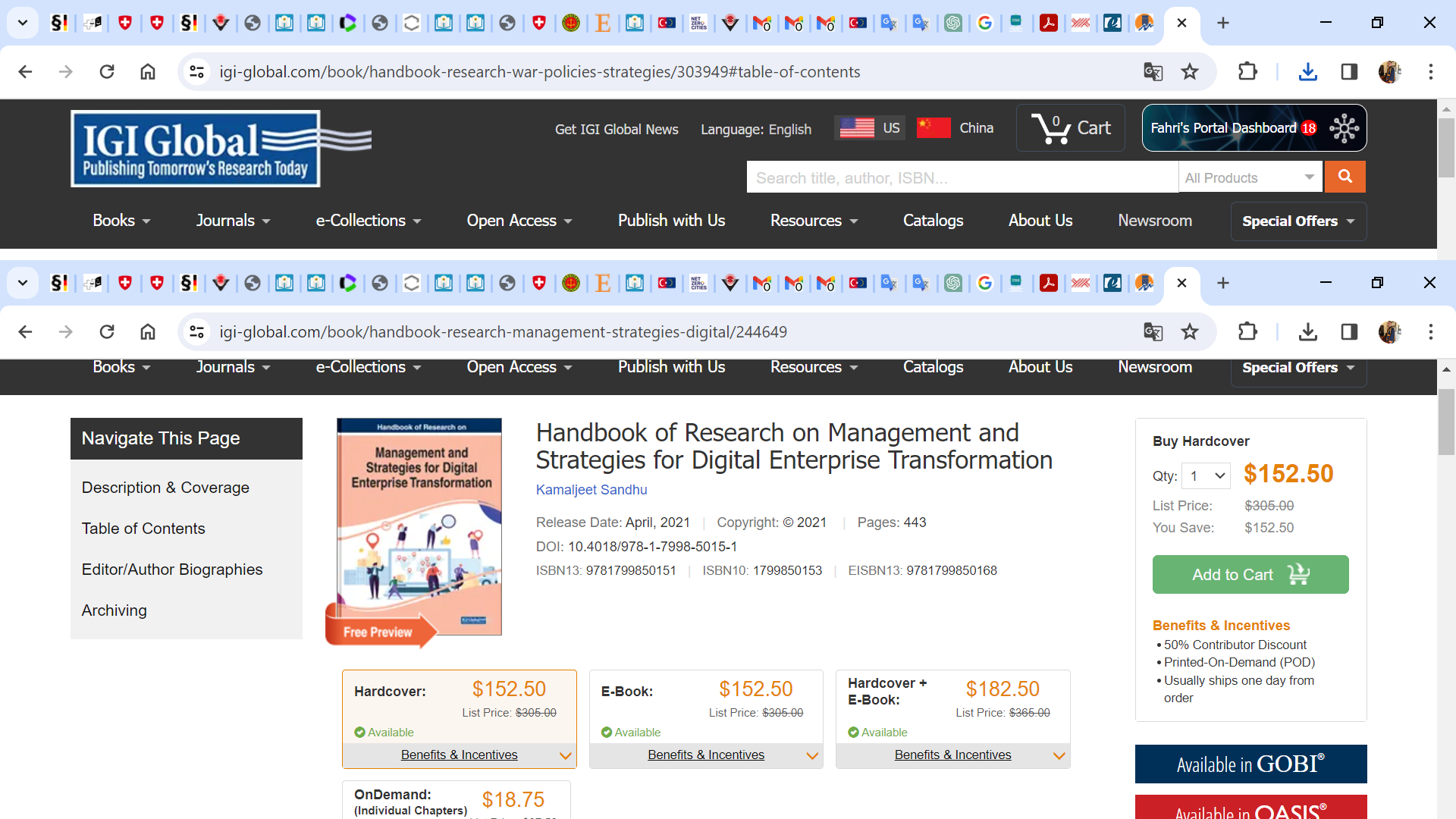Open Newsroom in bottom window navbar

tap(1155, 367)
